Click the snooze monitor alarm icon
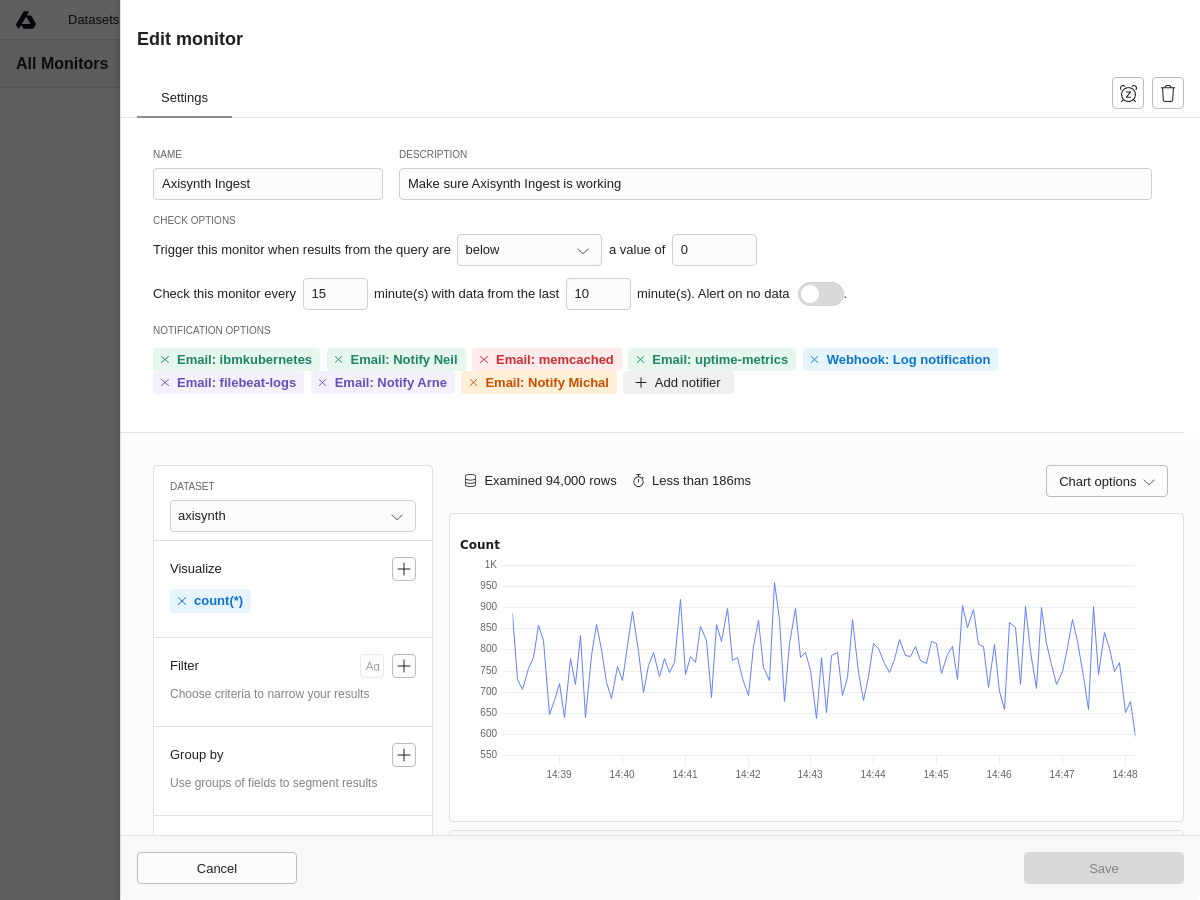Viewport: 1200px width, 900px height. point(1128,93)
